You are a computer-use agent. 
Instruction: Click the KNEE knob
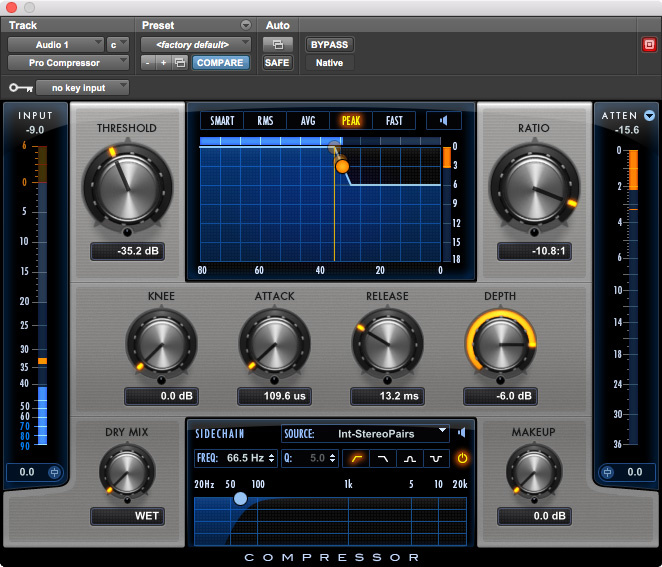[x=161, y=344]
